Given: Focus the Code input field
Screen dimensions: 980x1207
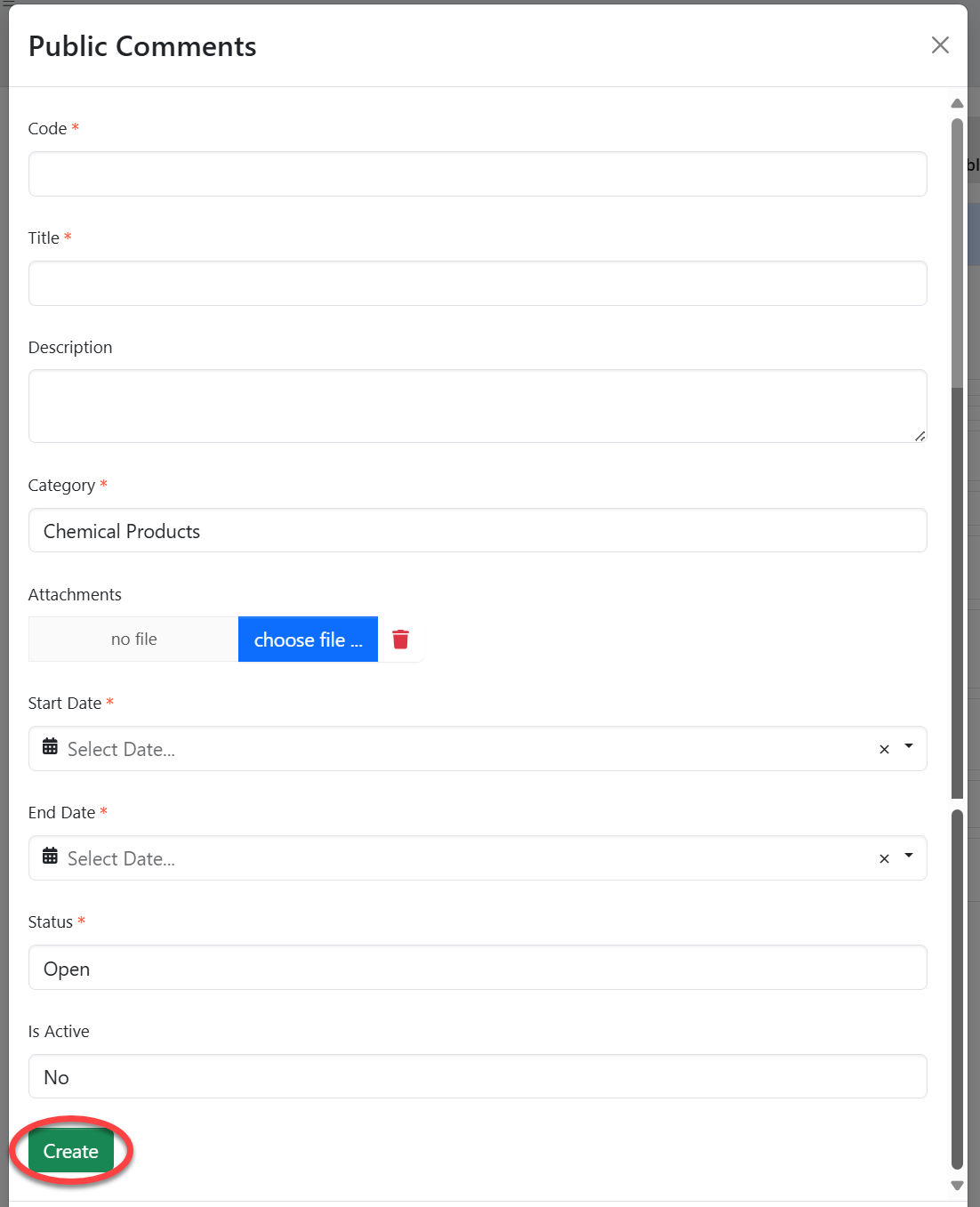Looking at the screenshot, I should (478, 174).
